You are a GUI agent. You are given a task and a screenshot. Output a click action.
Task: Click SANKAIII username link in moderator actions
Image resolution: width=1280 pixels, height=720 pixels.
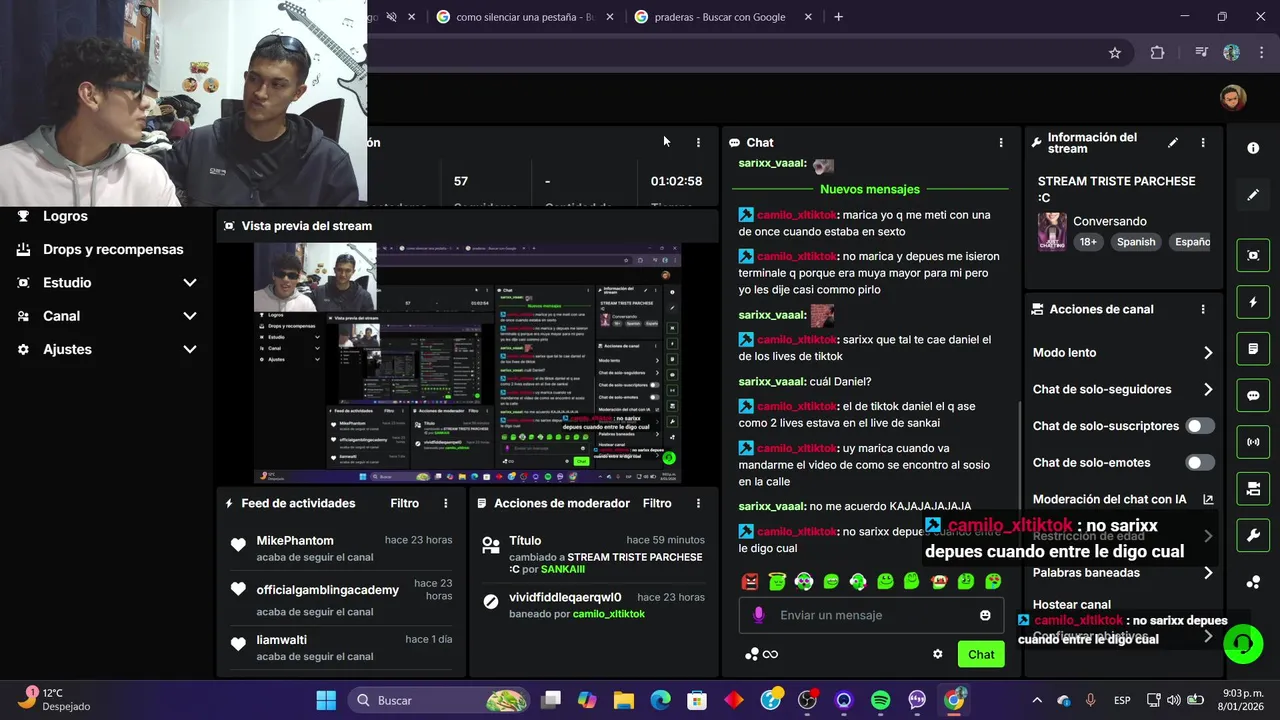click(x=563, y=570)
